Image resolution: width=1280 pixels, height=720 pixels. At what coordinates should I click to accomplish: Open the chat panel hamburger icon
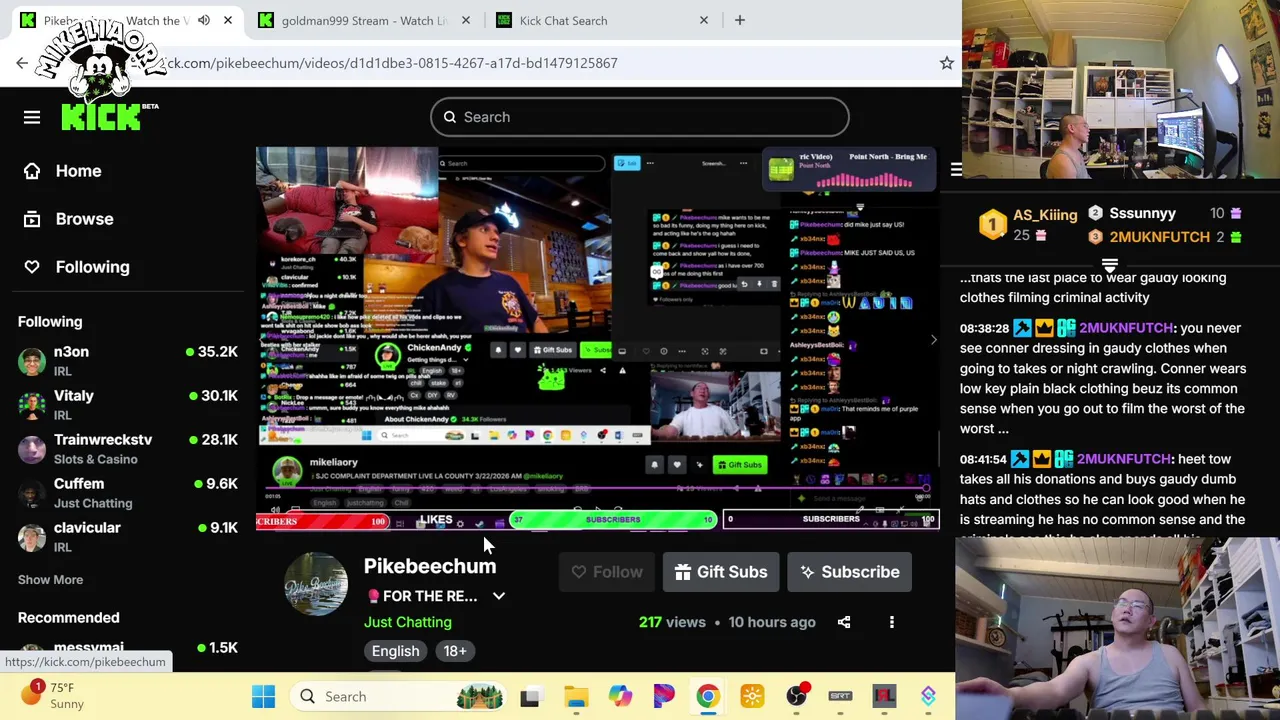point(956,170)
